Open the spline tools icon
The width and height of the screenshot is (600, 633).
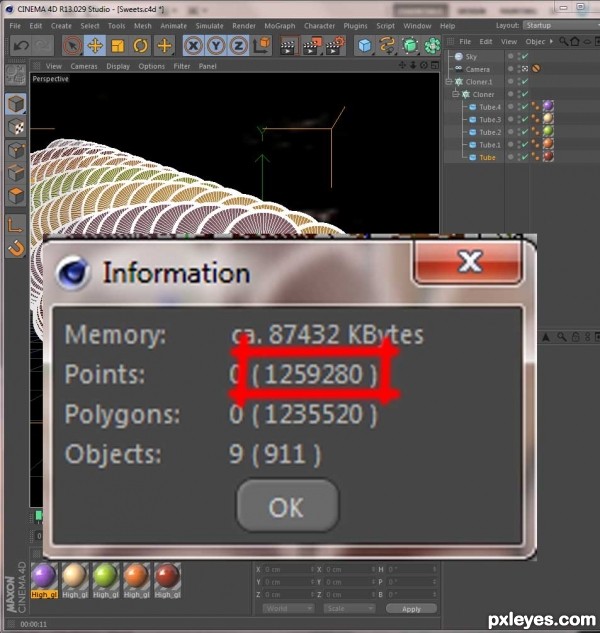coord(387,46)
